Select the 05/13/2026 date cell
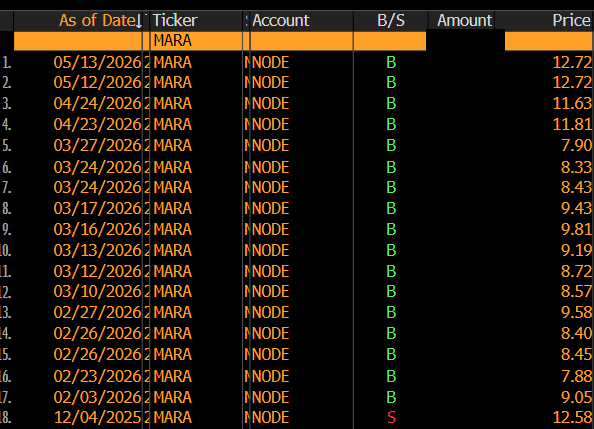 97,63
